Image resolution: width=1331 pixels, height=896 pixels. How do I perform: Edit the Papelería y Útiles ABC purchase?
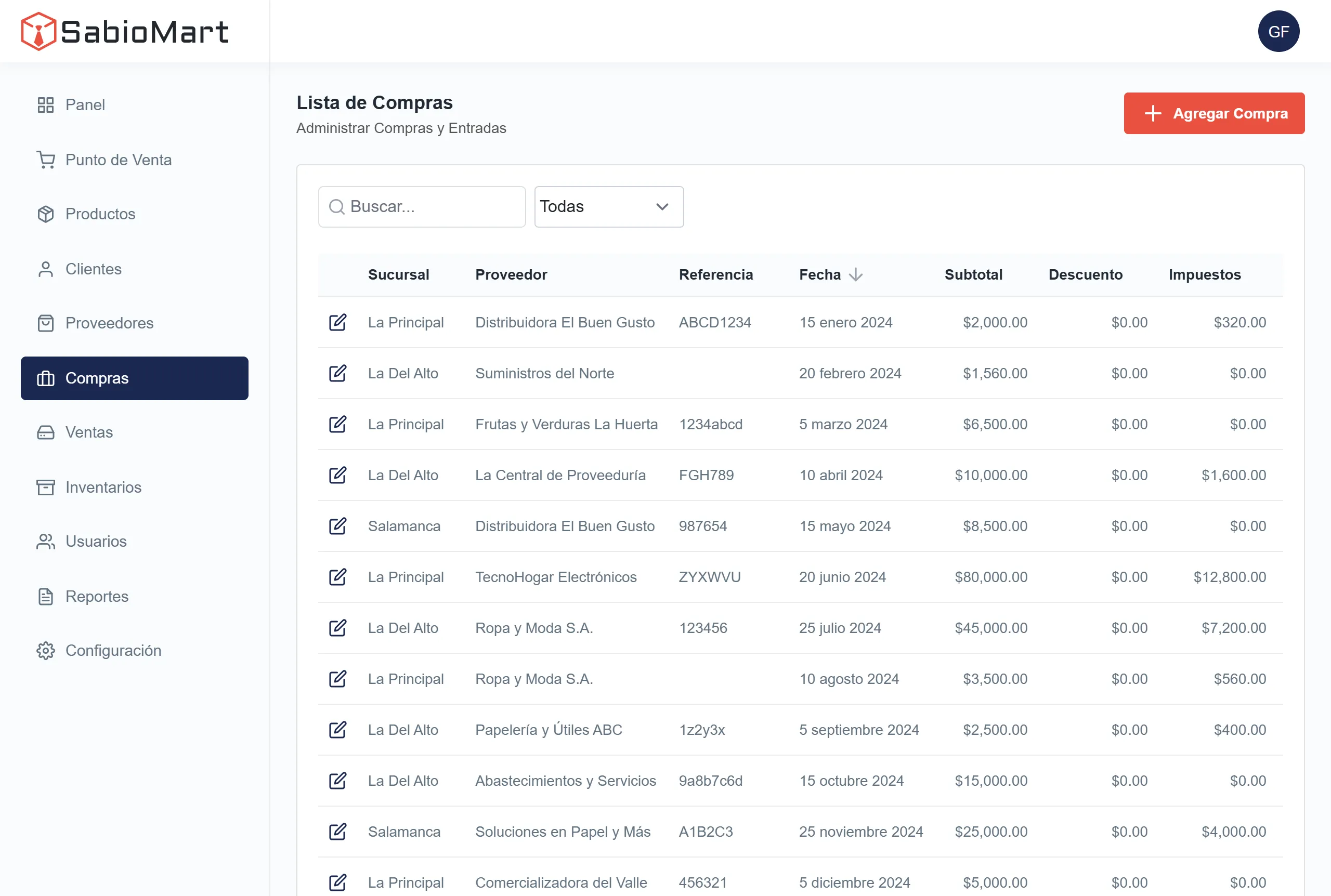[338, 730]
